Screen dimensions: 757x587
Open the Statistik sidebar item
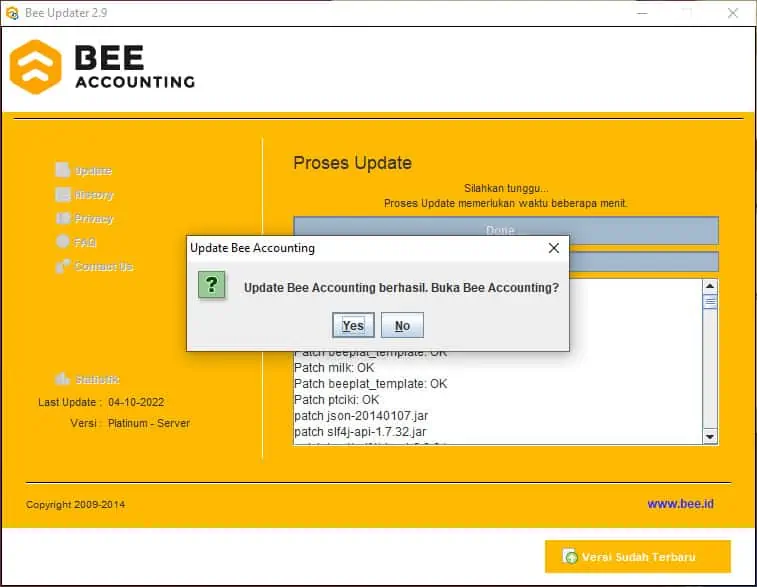87,379
